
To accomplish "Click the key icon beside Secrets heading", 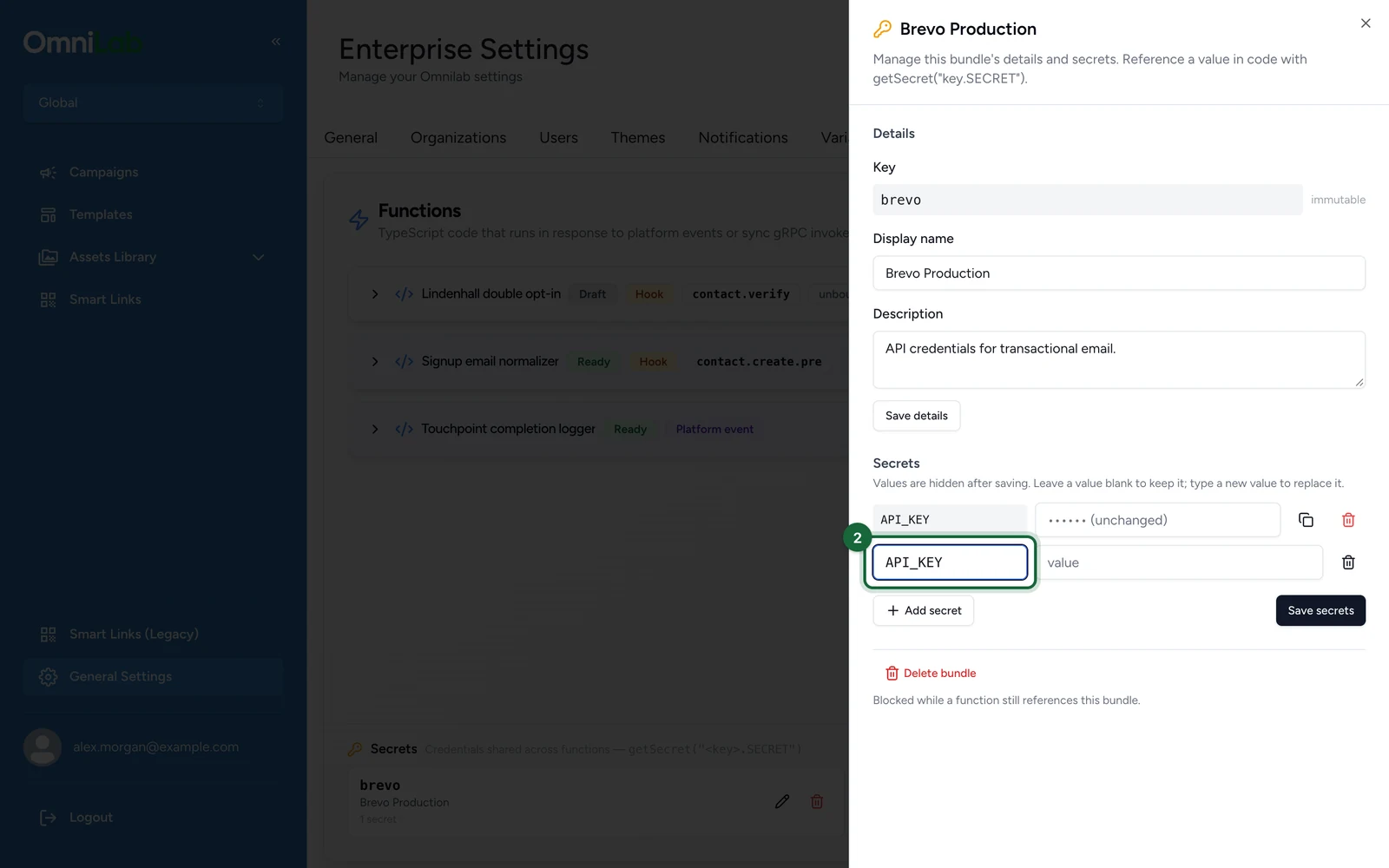I will tap(354, 749).
